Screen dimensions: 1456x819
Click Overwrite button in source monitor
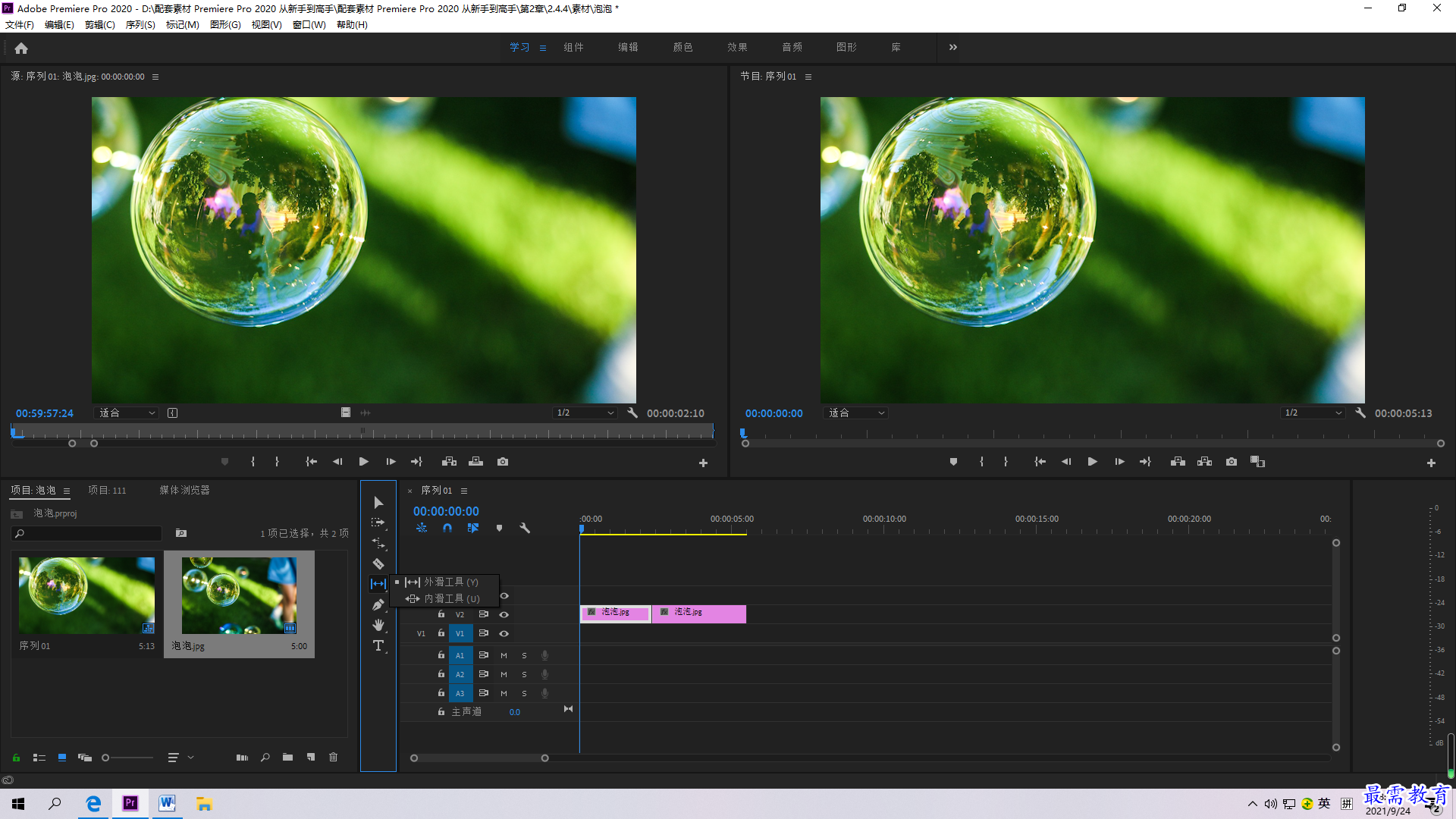tap(476, 462)
